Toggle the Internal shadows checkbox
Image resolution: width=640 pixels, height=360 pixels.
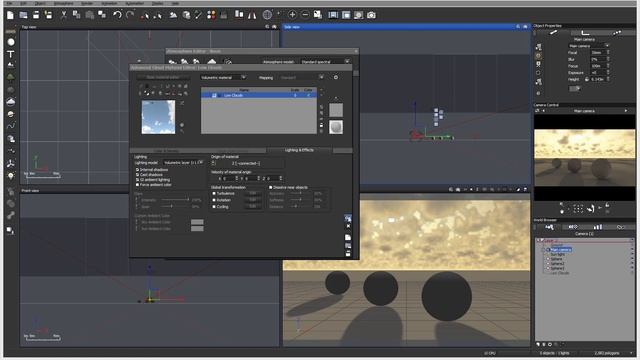(137, 169)
